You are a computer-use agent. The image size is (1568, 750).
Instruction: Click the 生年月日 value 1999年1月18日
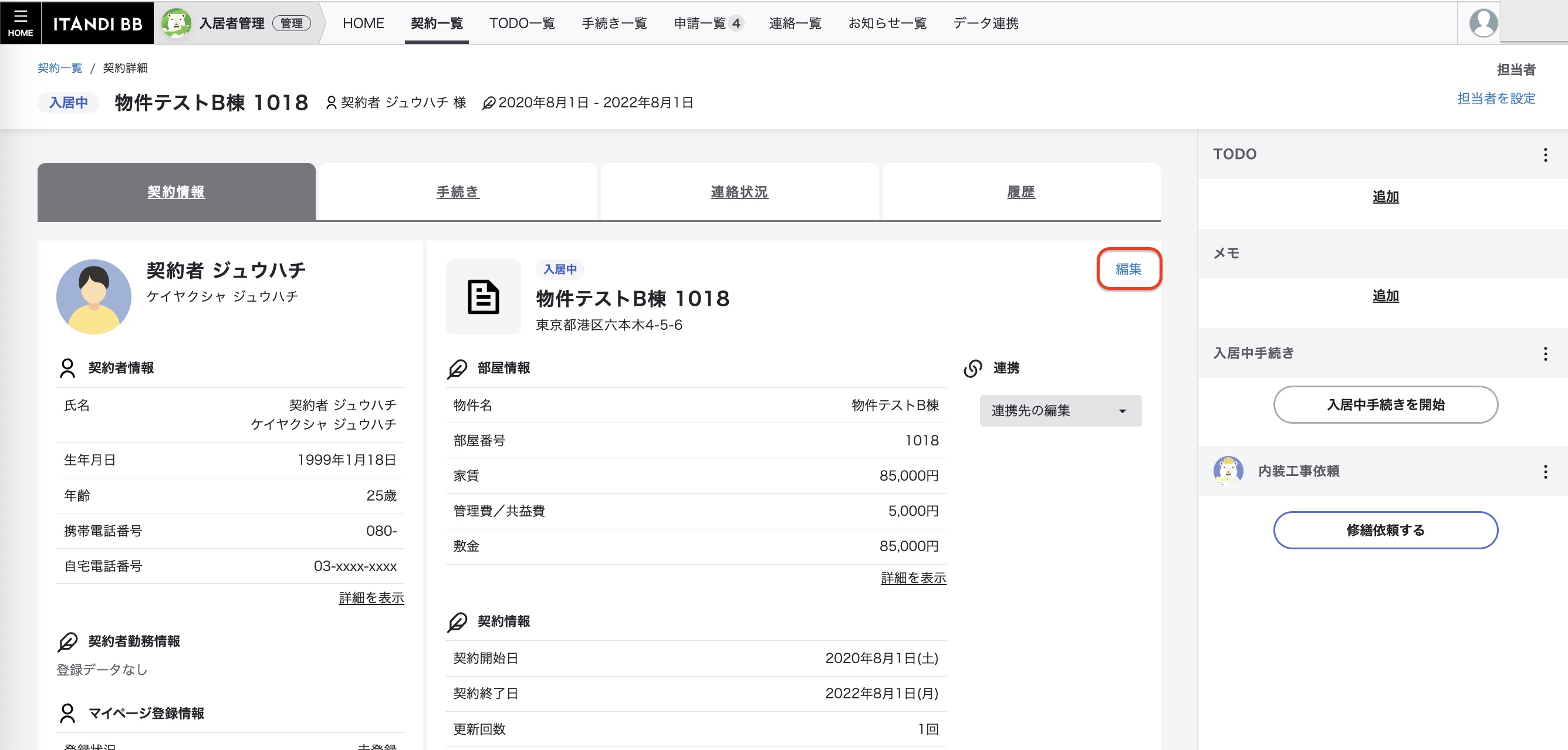point(346,460)
